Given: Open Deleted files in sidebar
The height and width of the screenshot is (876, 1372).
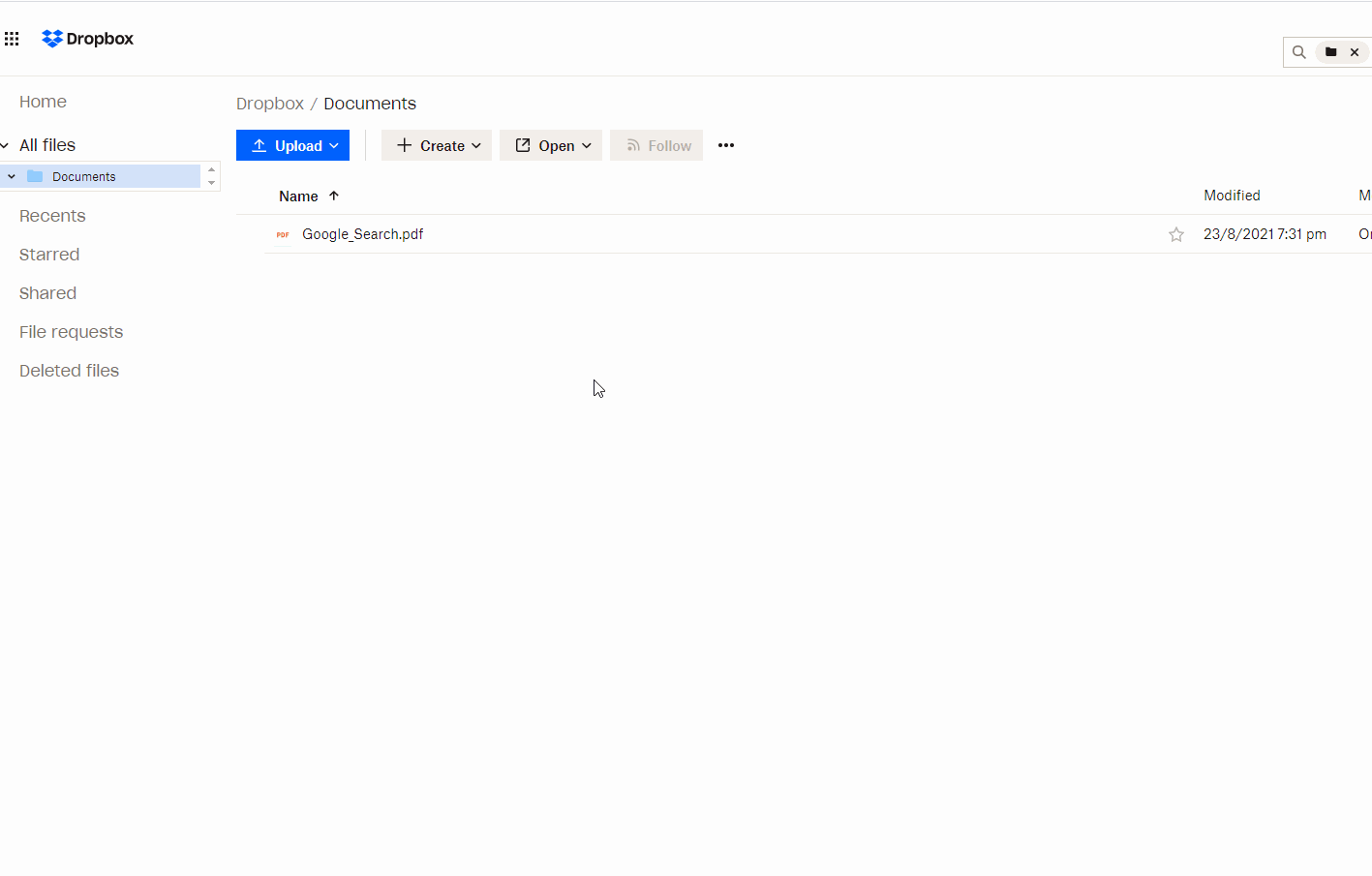Looking at the screenshot, I should click(69, 371).
